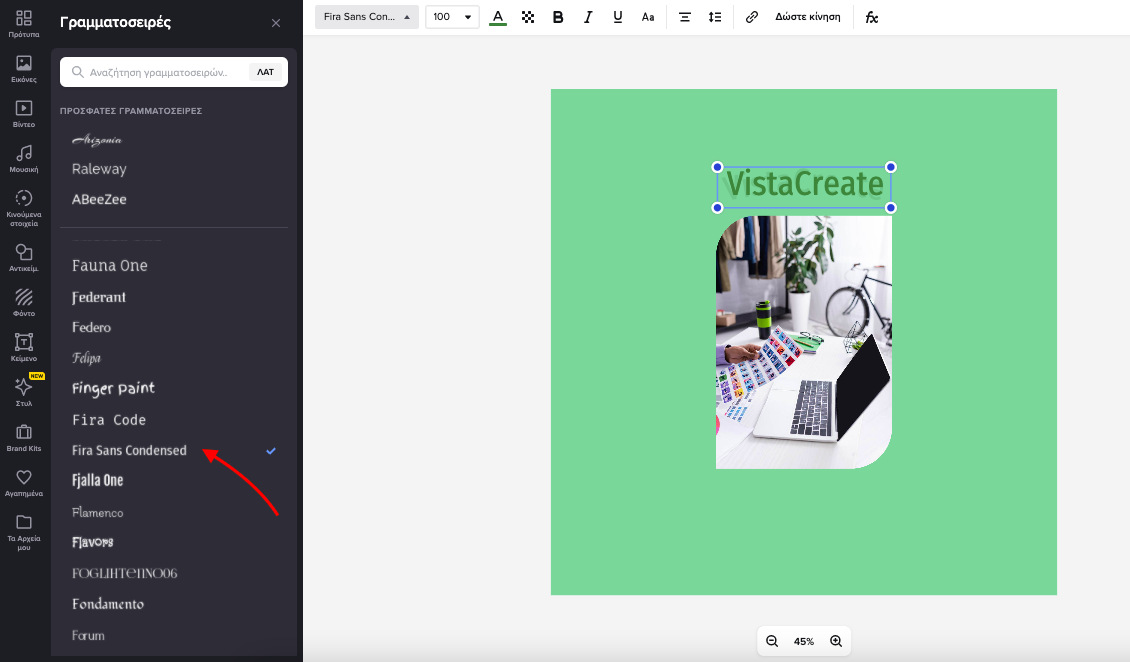Change text alignment

[685, 17]
